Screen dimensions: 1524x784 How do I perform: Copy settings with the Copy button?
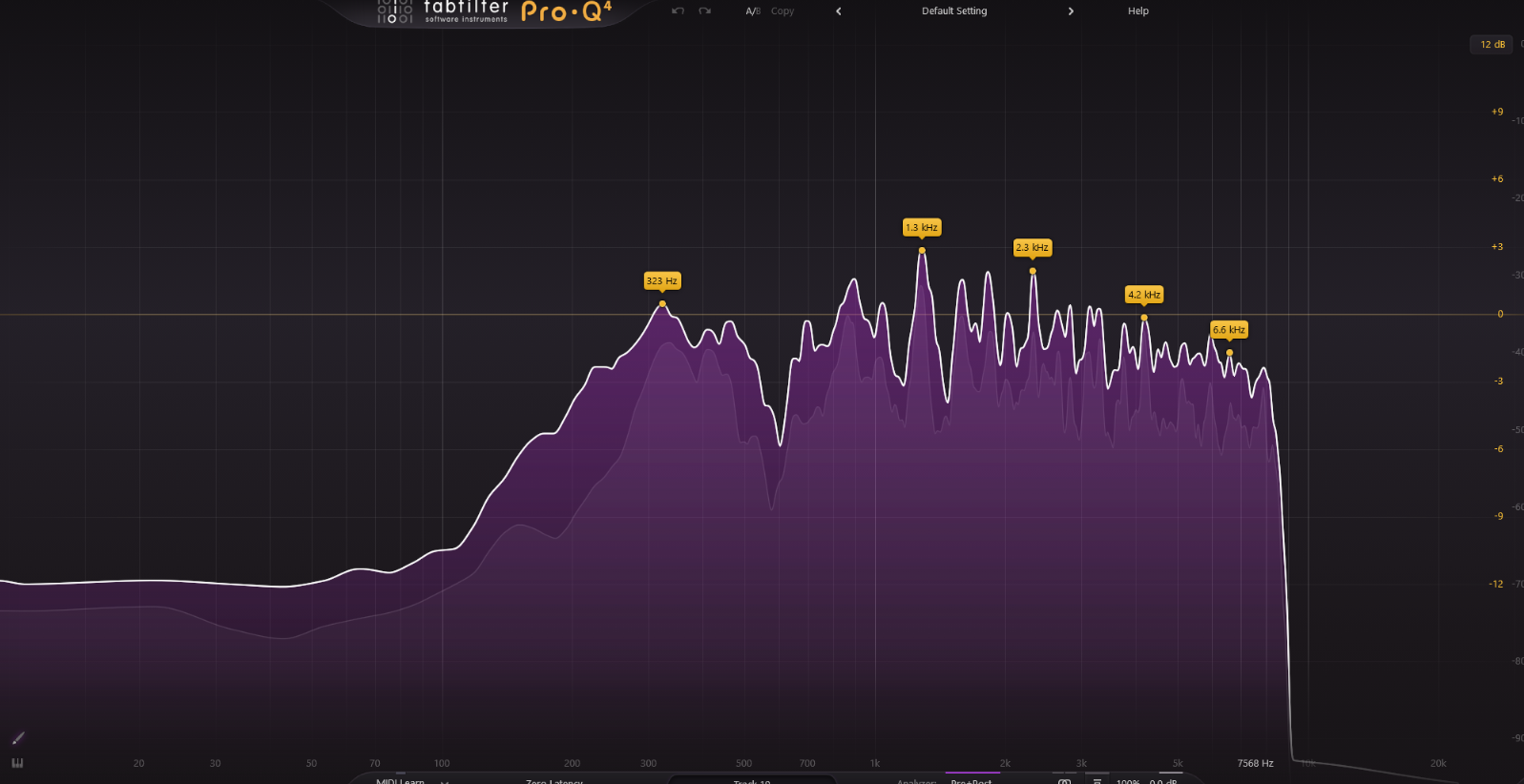(783, 11)
